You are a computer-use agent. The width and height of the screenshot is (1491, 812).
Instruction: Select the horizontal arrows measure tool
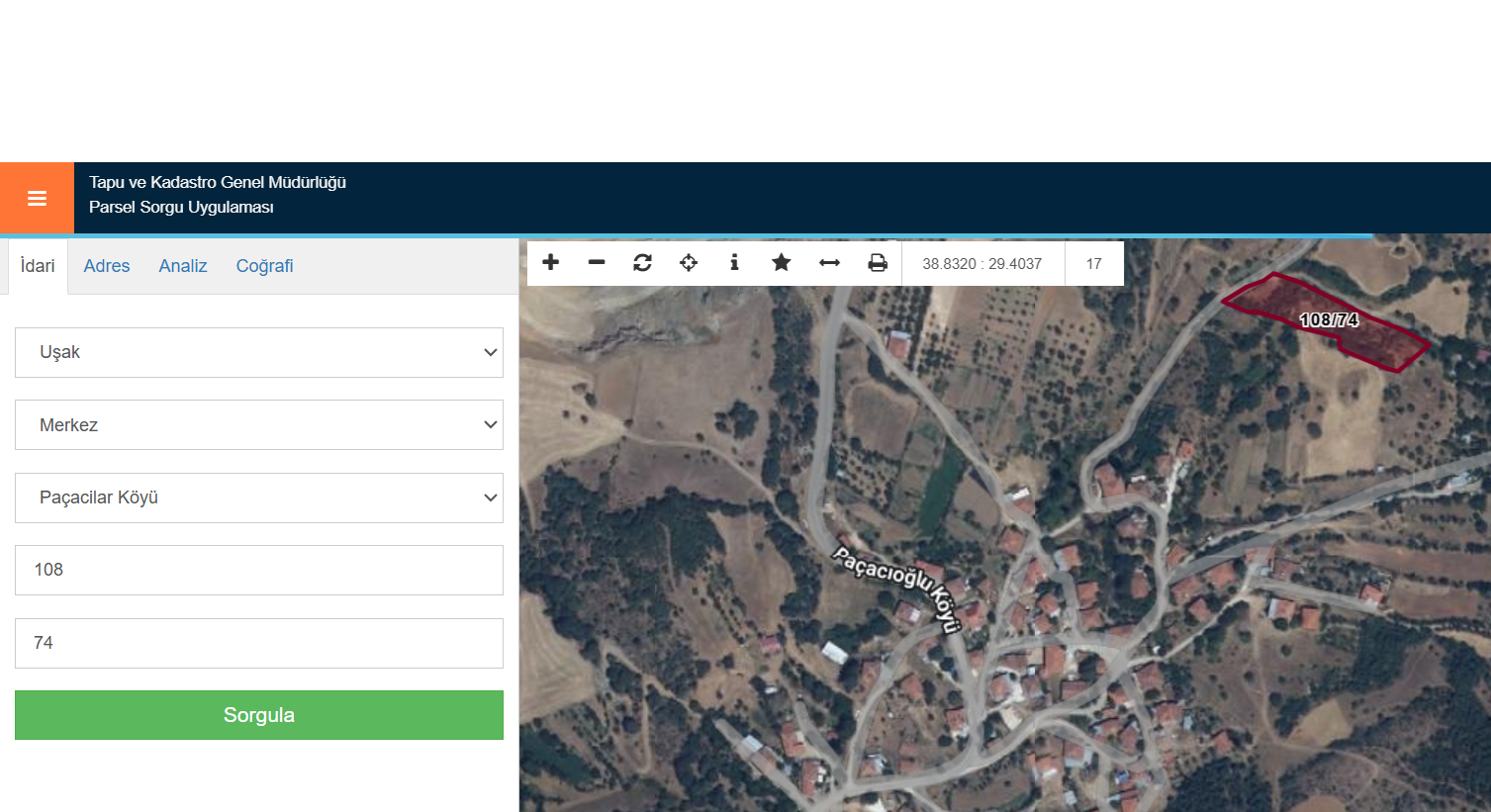pyautogui.click(x=830, y=262)
